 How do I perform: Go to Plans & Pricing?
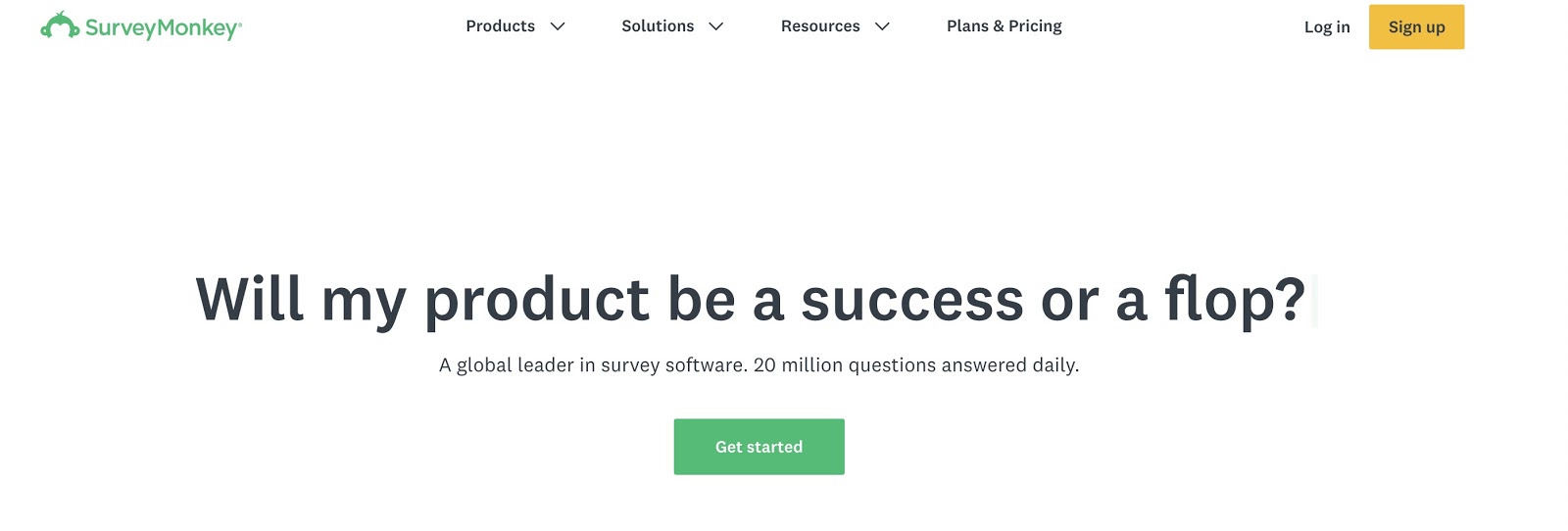coord(1004,26)
